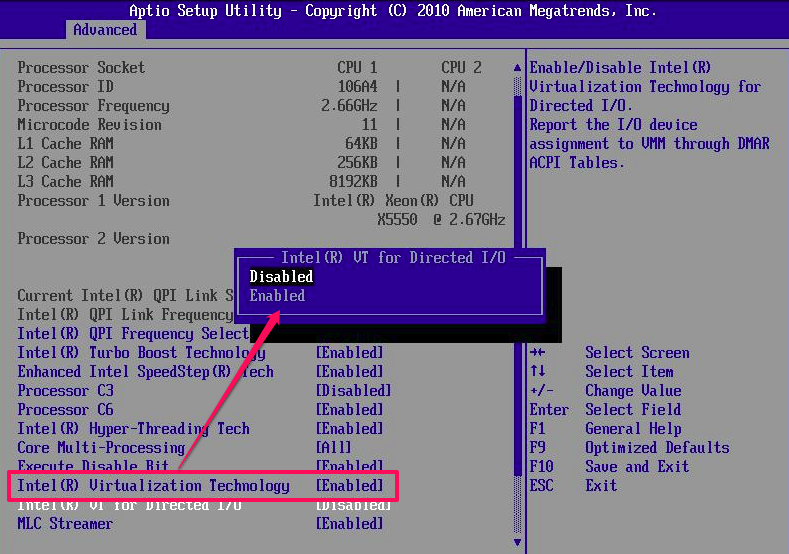
Task: Change SpeedStep [Enabled] value
Action: point(350,371)
